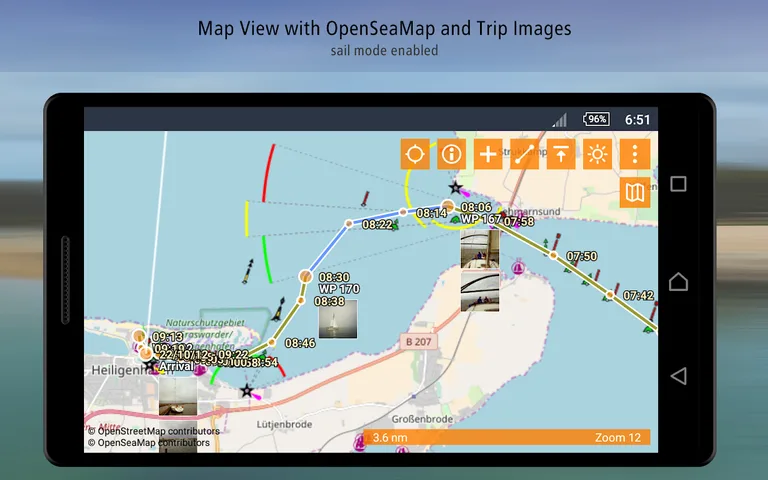
Task: Open the three-dot overflow menu
Action: pos(635,154)
